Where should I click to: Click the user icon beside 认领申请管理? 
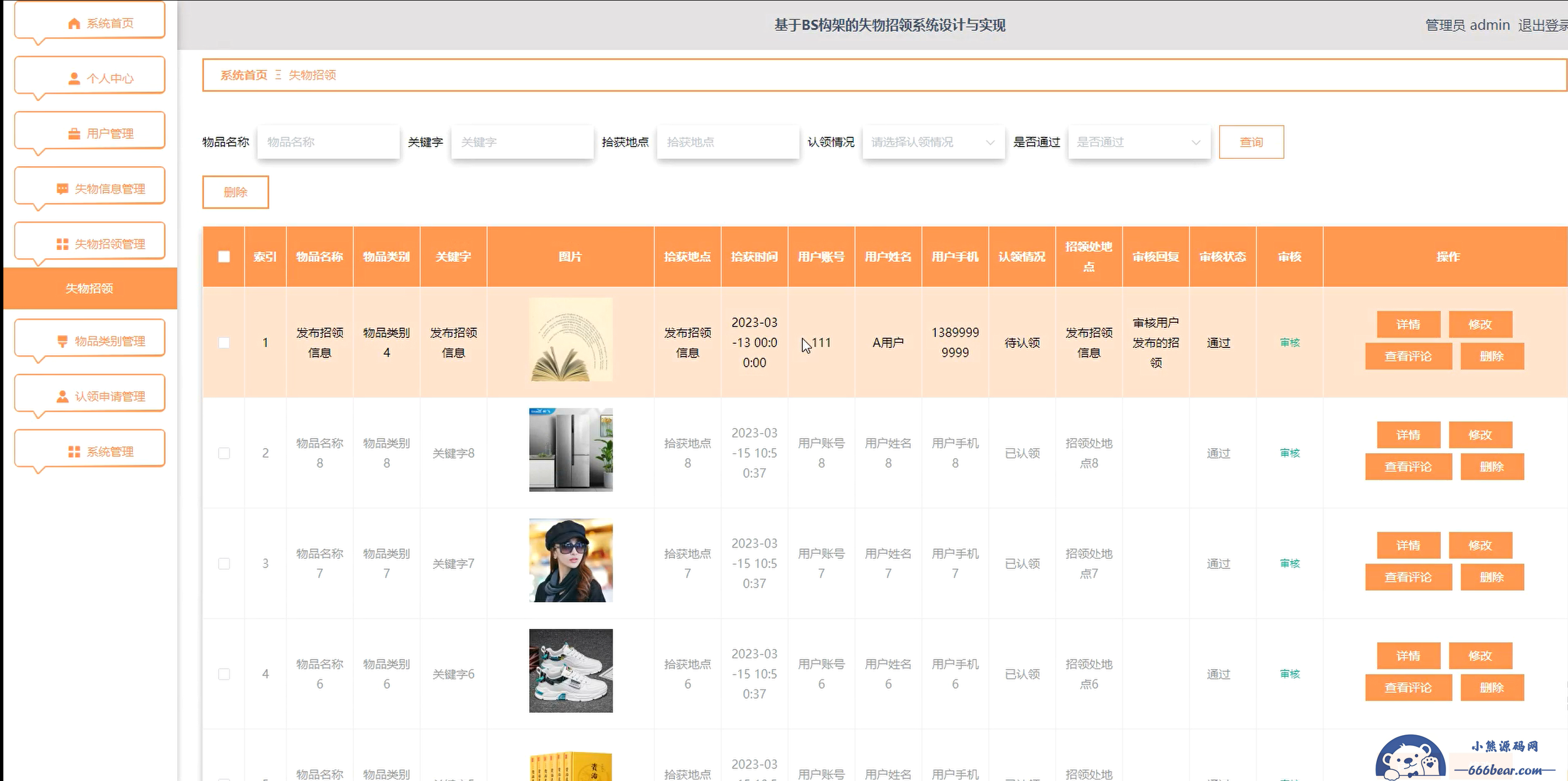tap(62, 397)
